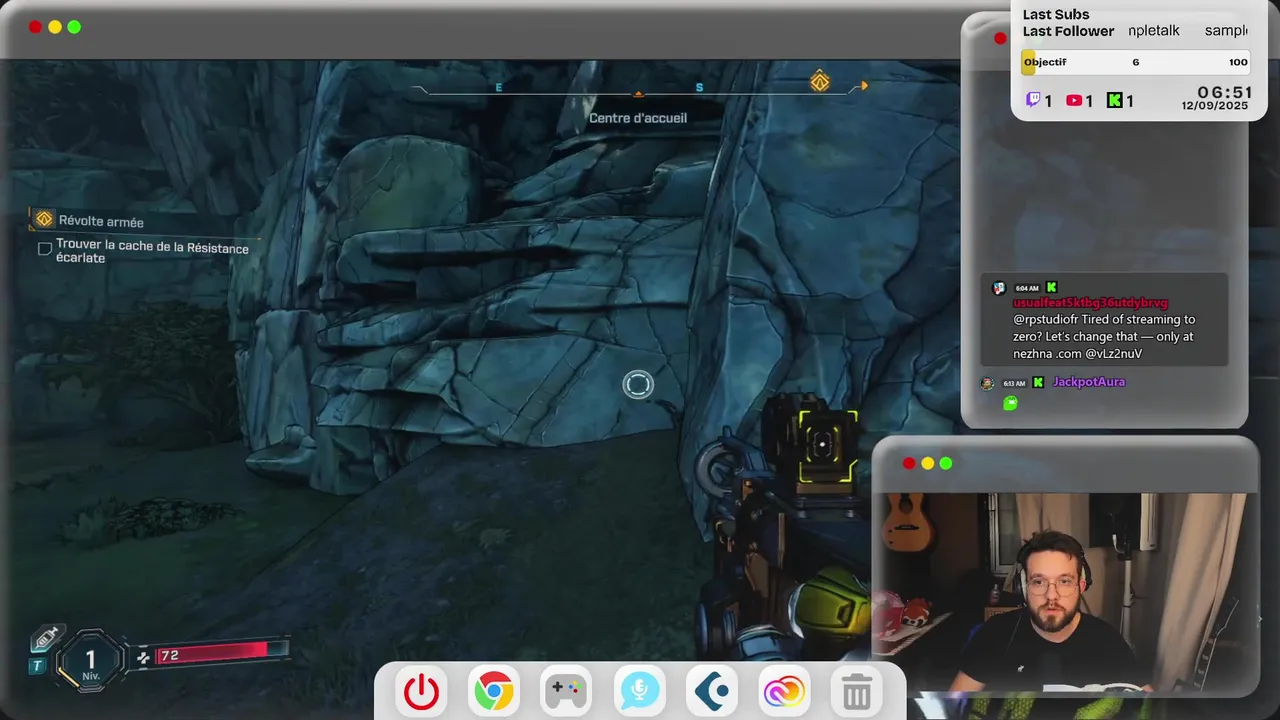
Task: Click the red health bar
Action: point(222,653)
